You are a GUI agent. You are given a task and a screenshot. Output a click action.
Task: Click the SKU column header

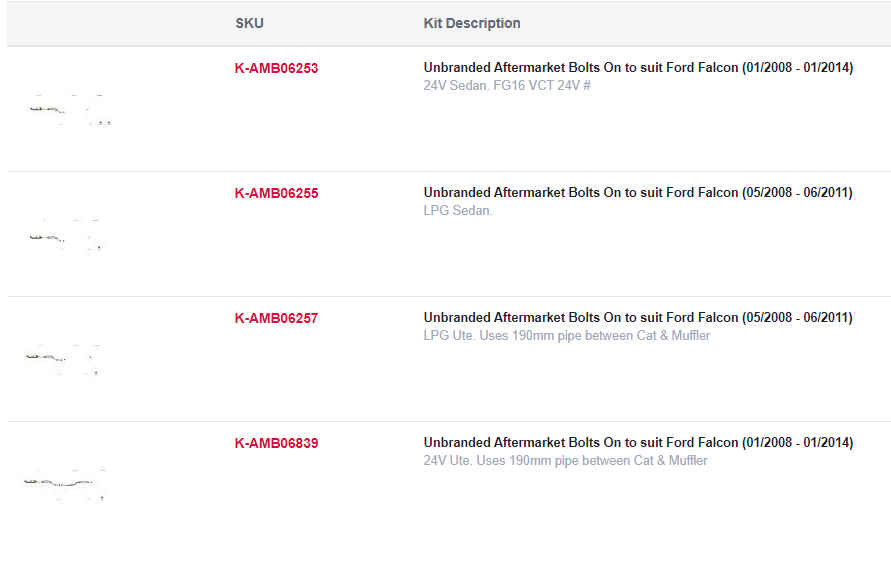pos(249,23)
